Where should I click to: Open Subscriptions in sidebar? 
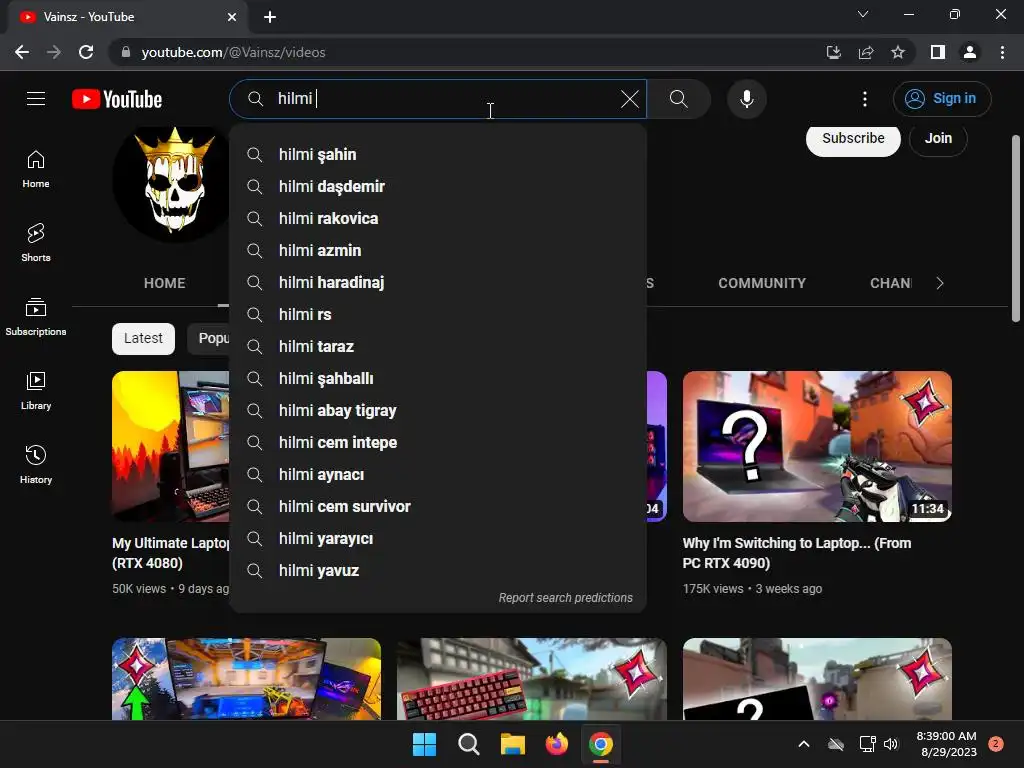(36, 317)
